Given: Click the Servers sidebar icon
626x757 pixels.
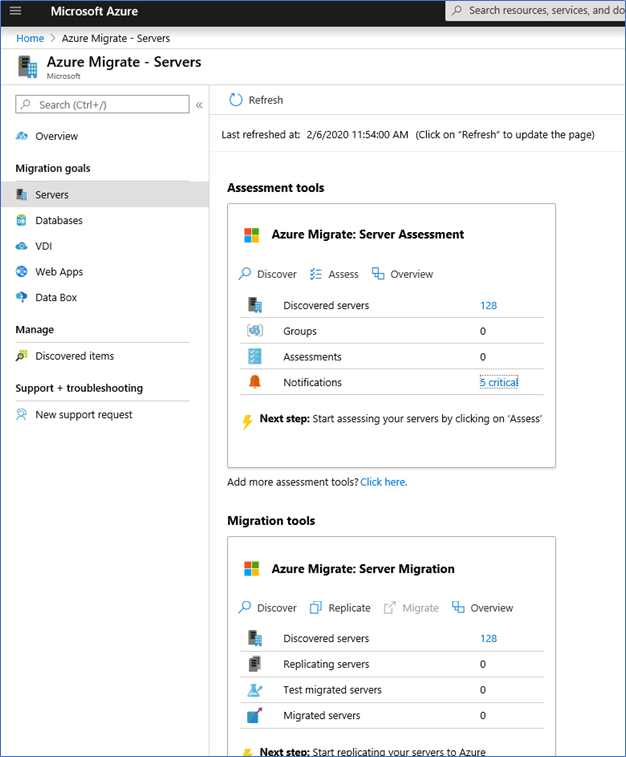Looking at the screenshot, I should tap(22, 195).
